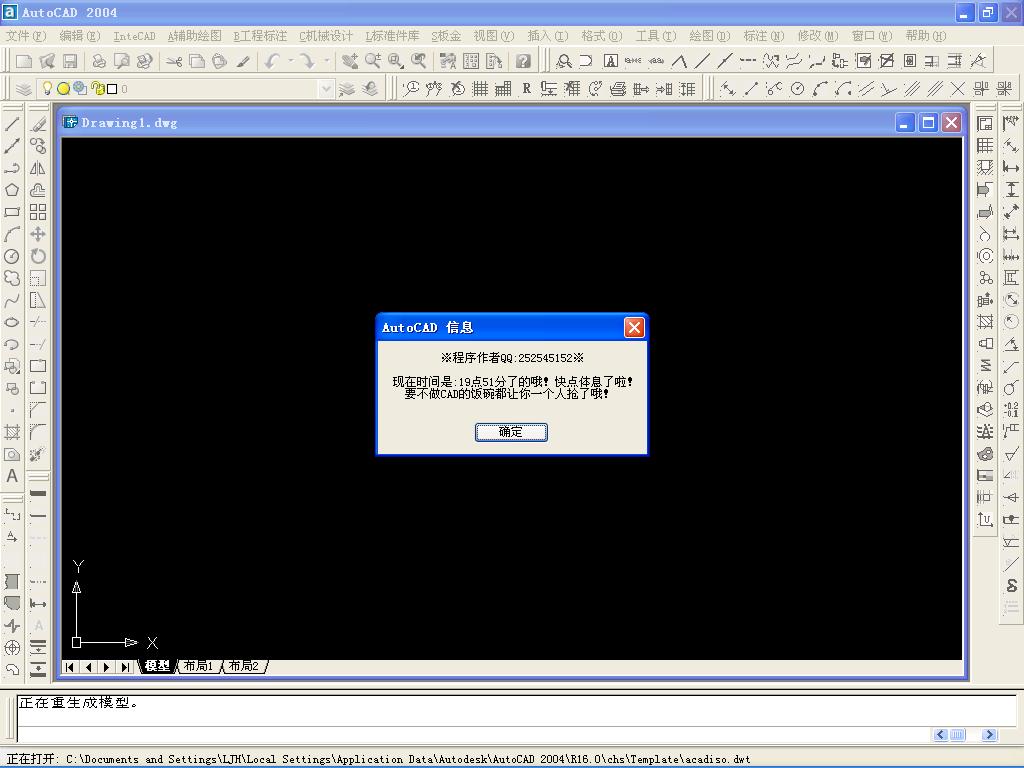Screen dimensions: 1024x768
Task: Click the New drawing icon
Action: 24,61
